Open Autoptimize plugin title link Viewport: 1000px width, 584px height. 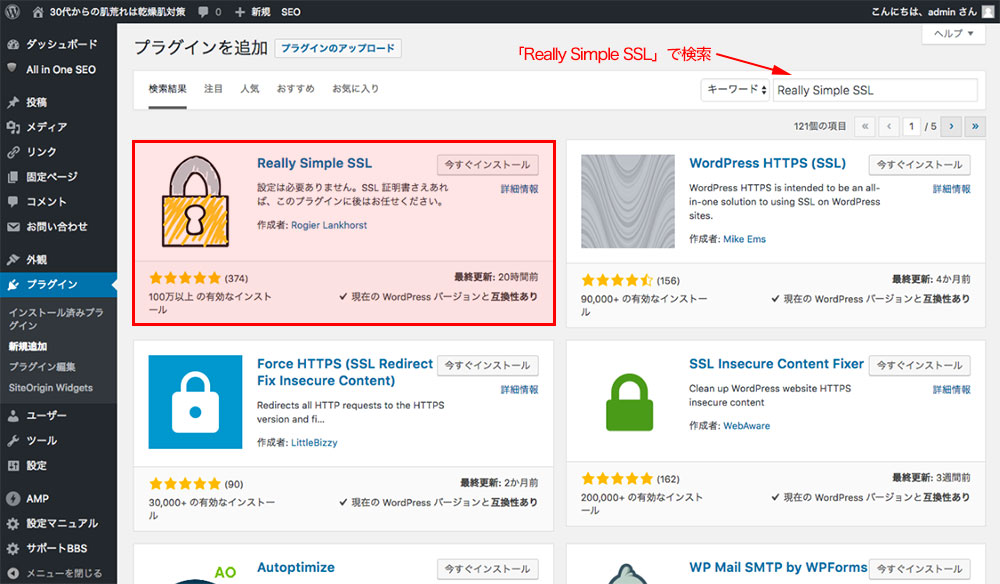(x=296, y=567)
